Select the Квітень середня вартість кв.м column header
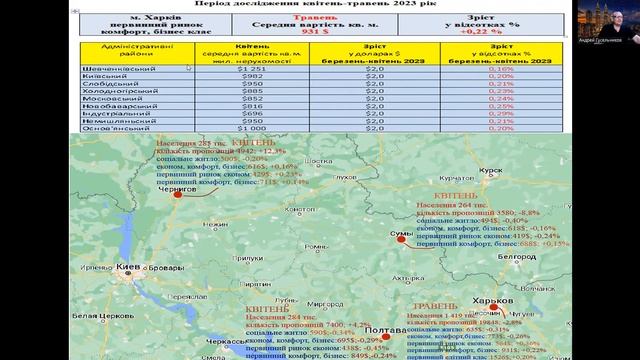The width and height of the screenshot is (640, 360). (252, 53)
